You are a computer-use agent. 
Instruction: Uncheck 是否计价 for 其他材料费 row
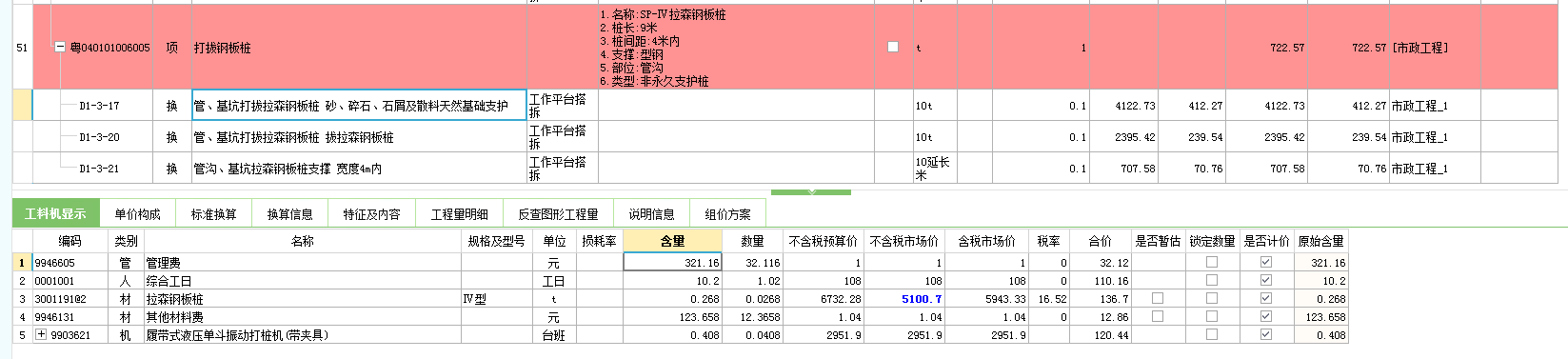1266,317
